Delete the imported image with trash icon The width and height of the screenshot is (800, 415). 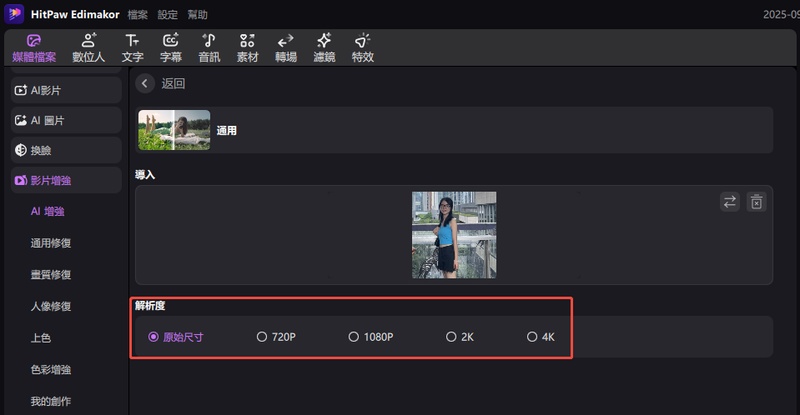pos(757,202)
